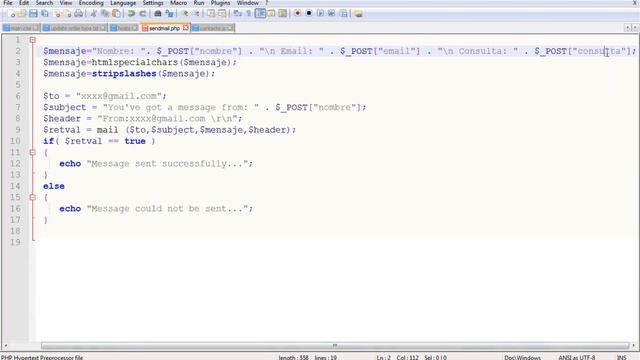Click "Message sent successfully..." string
The width and height of the screenshot is (640, 360).
[x=167, y=163]
